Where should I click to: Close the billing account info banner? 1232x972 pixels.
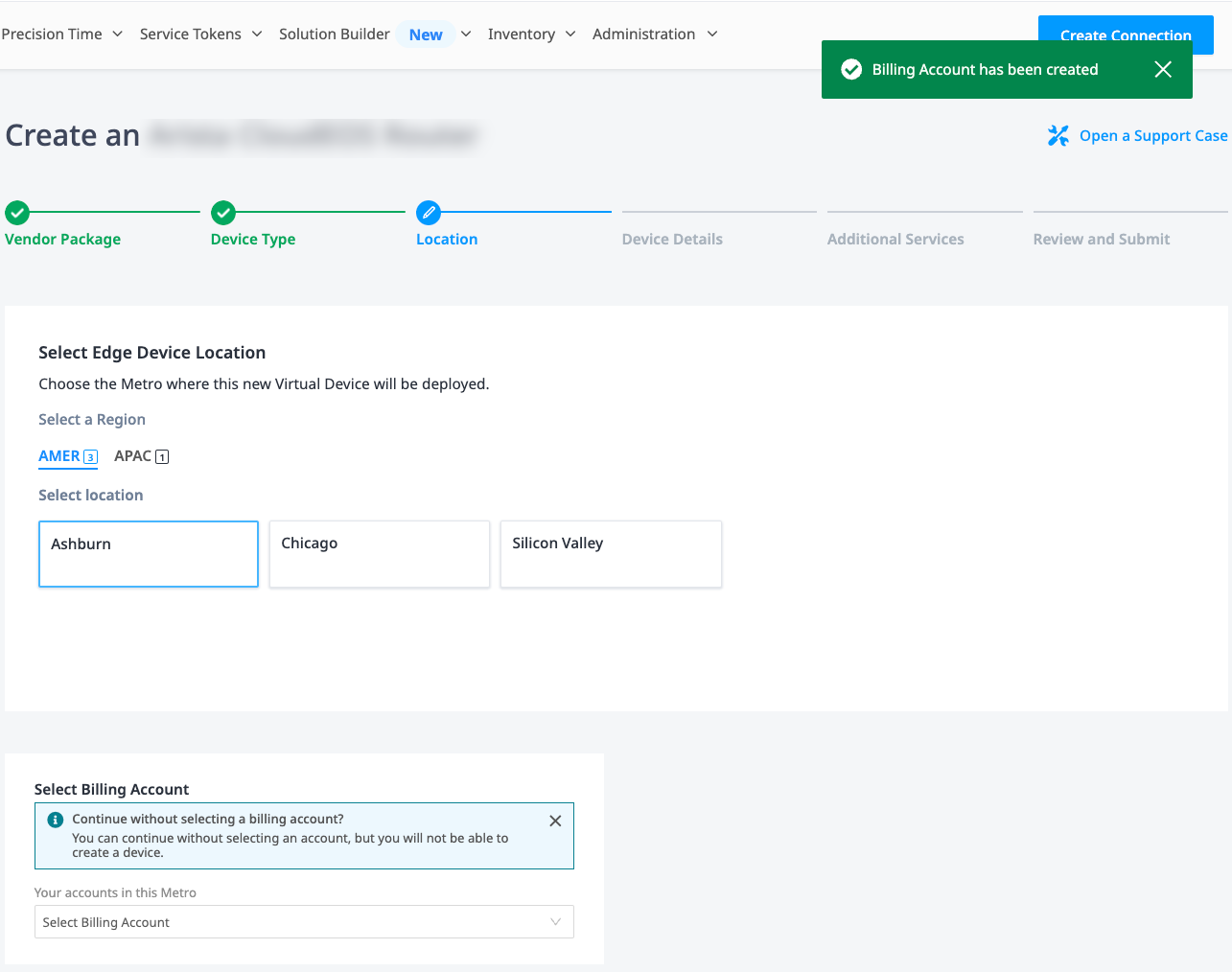pyautogui.click(x=555, y=821)
